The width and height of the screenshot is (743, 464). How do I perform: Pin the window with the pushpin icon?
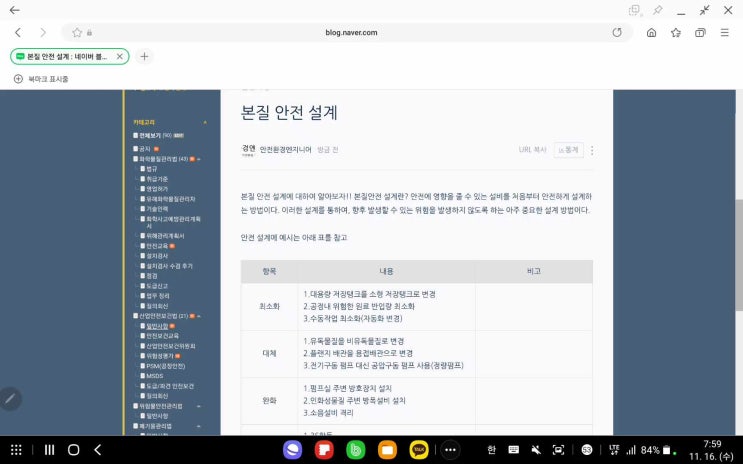coord(658,10)
